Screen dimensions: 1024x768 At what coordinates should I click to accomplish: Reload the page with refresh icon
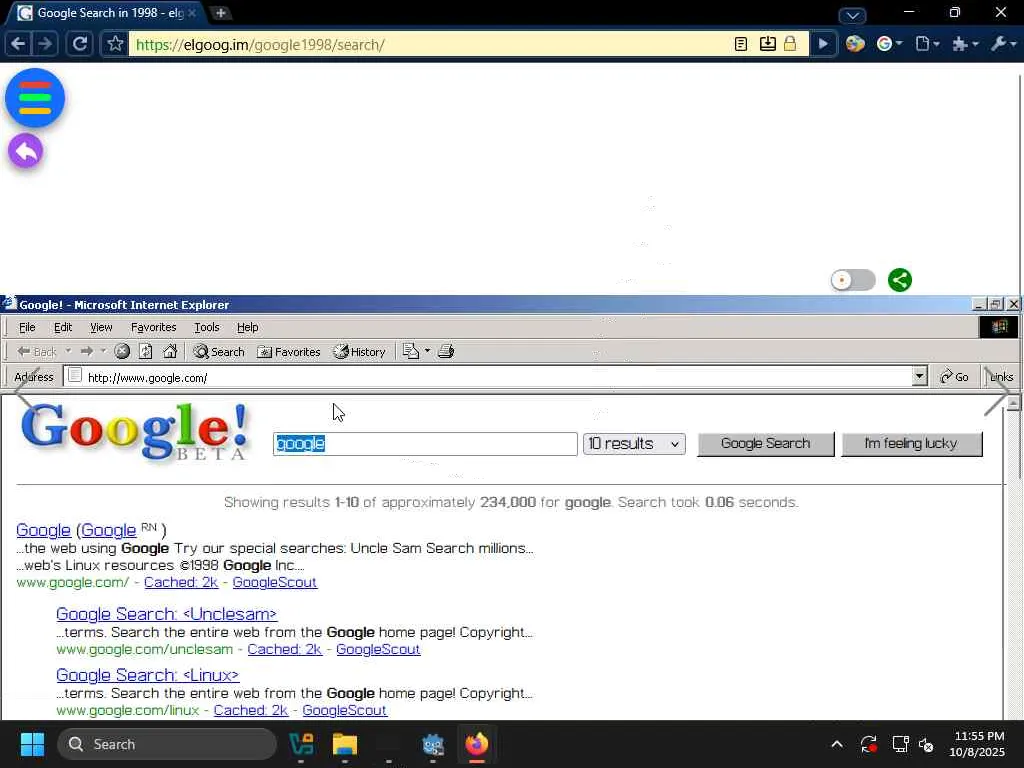tap(80, 44)
